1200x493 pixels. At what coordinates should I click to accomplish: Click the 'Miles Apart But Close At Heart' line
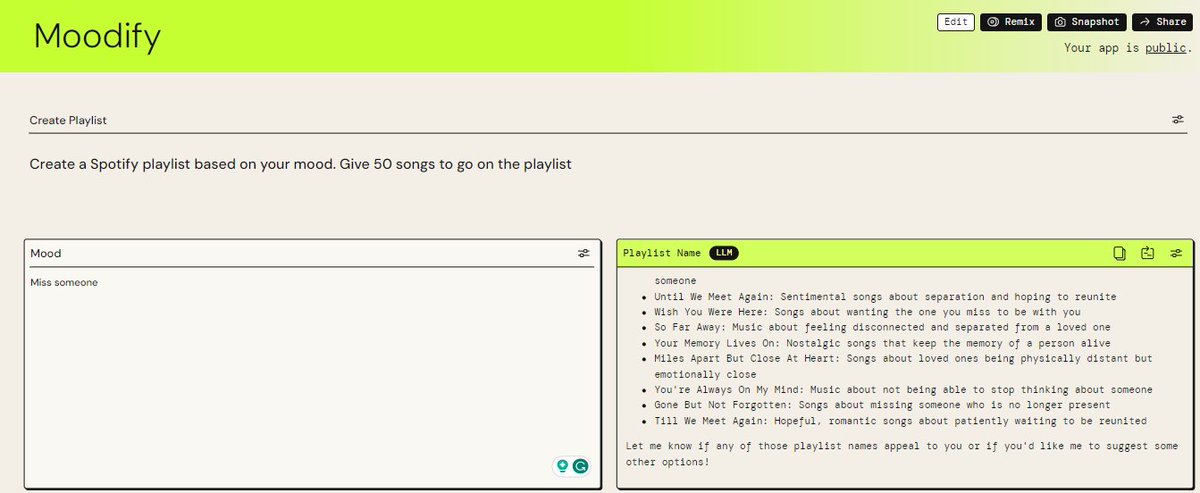point(903,366)
